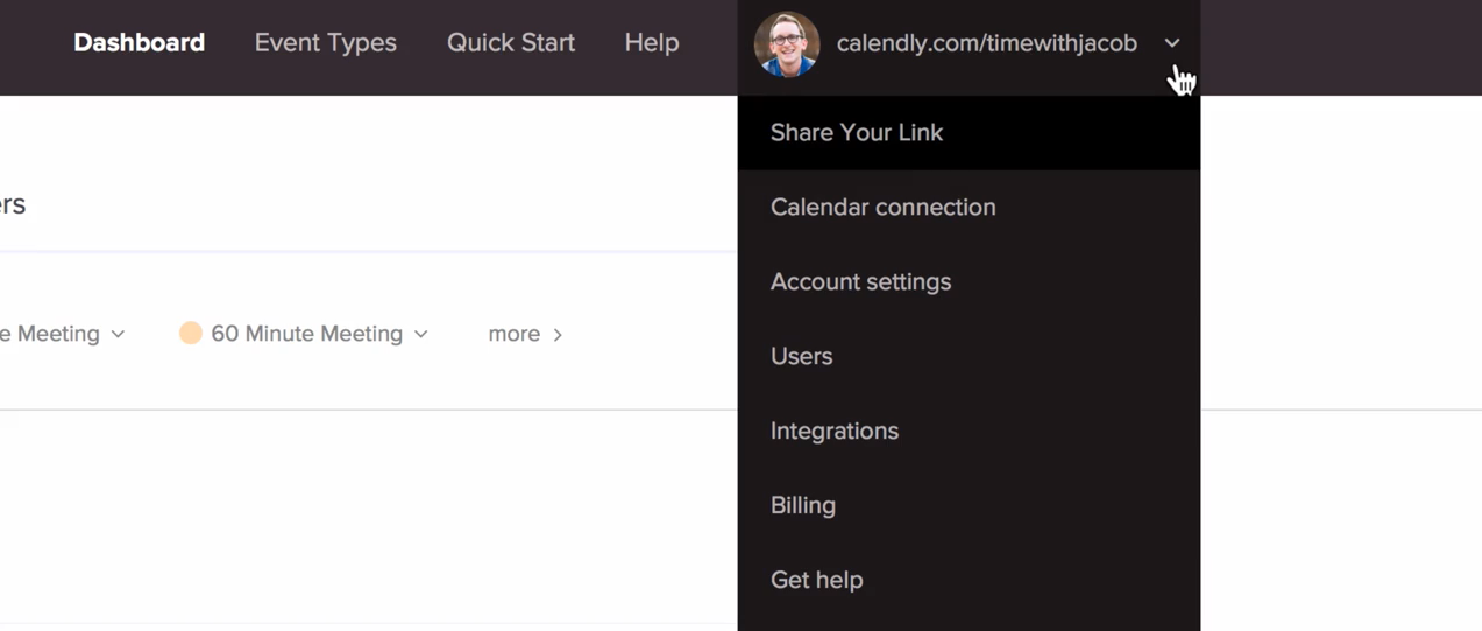This screenshot has width=1482, height=631.
Task: Open the Dashboard tab
Action: point(139,43)
